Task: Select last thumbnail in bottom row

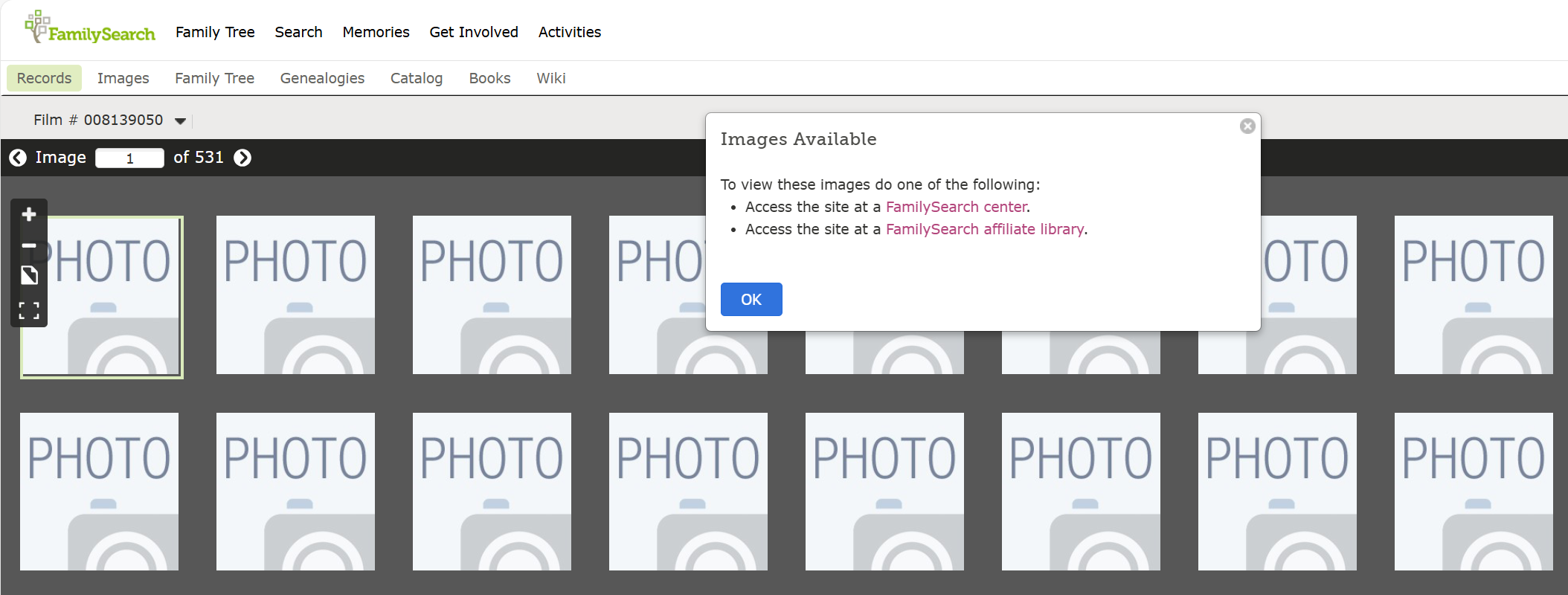Action: (x=1474, y=492)
